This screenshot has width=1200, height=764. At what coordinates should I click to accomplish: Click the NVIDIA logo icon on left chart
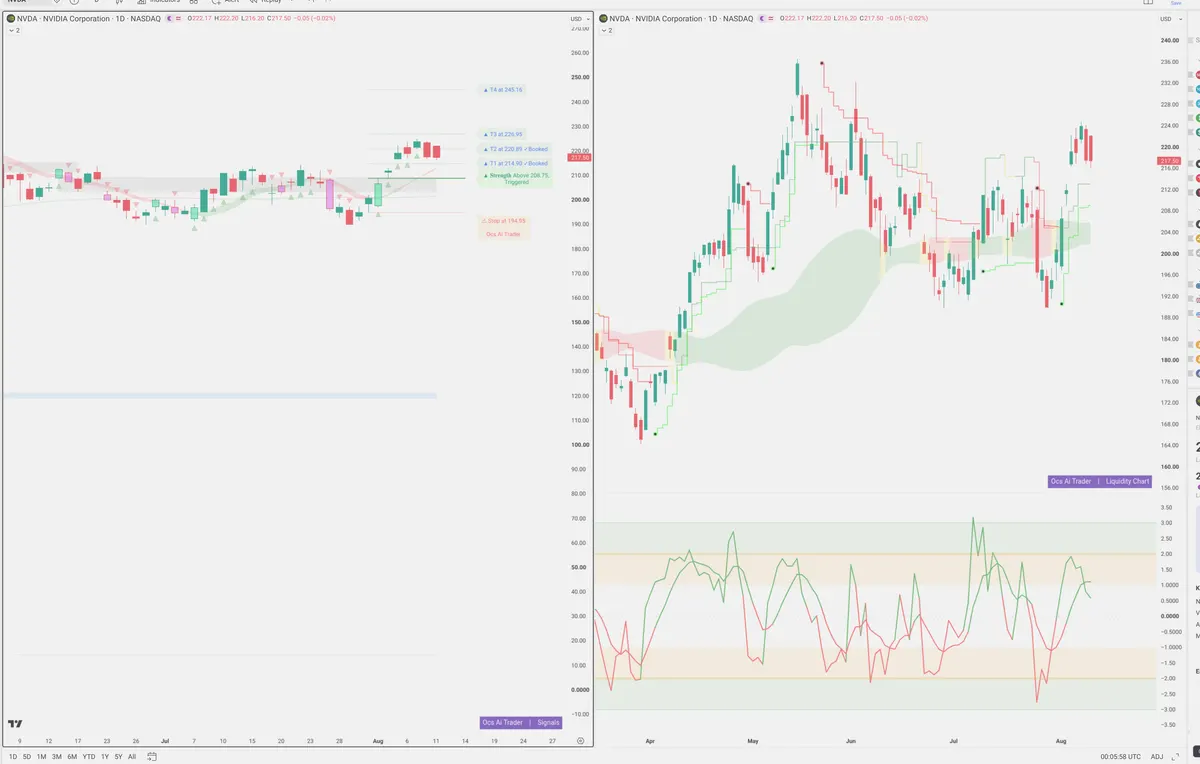10,19
